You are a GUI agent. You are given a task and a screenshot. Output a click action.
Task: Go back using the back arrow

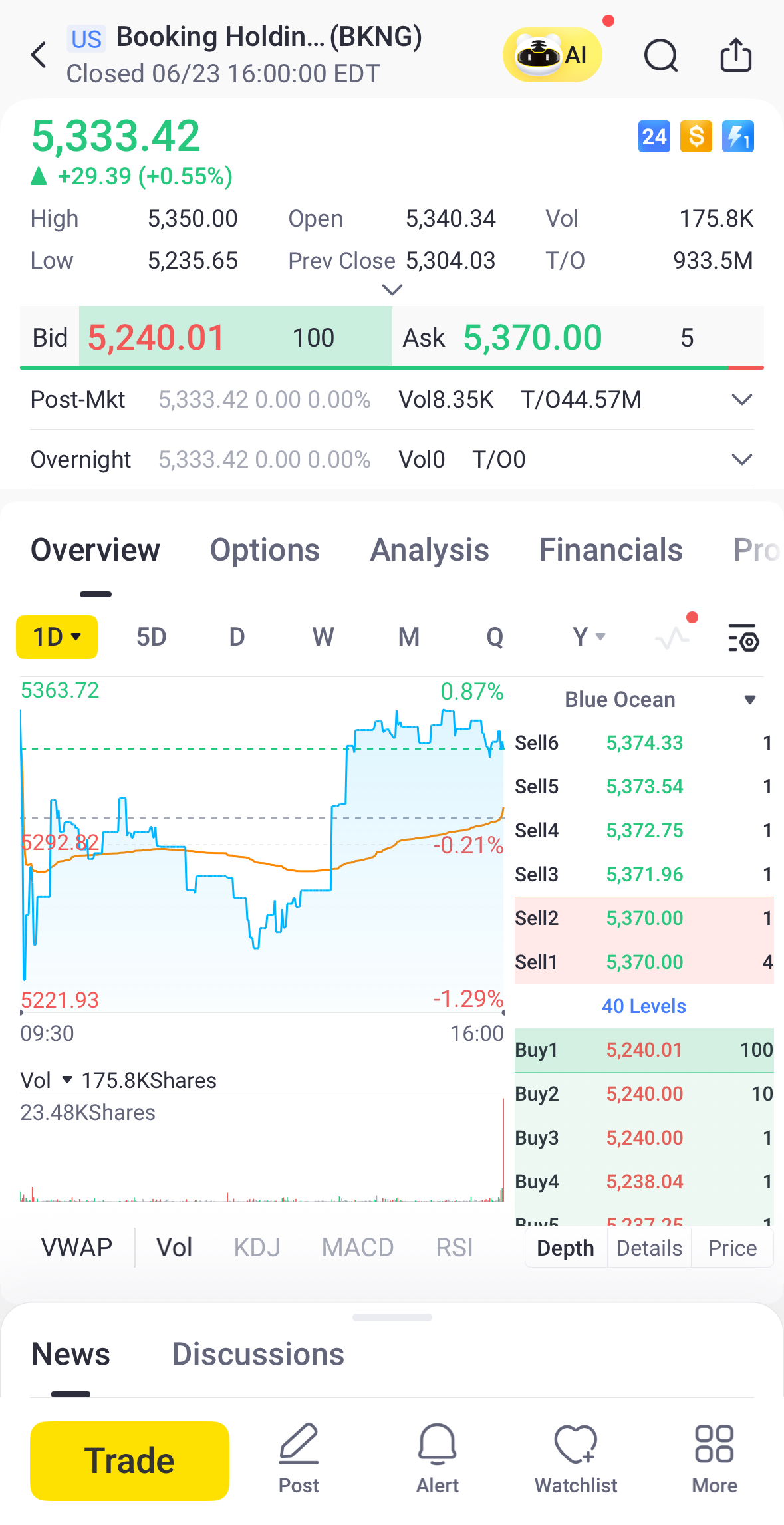coord(39,55)
